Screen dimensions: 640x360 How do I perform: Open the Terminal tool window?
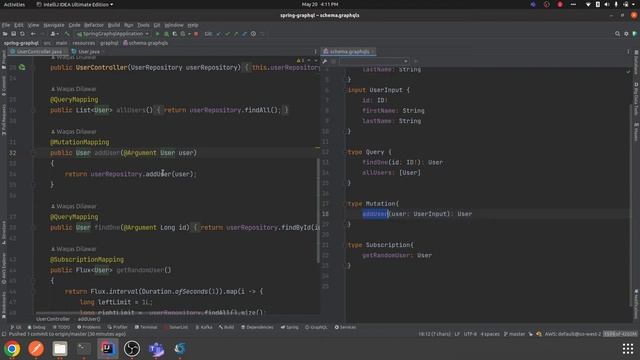pos(146,327)
